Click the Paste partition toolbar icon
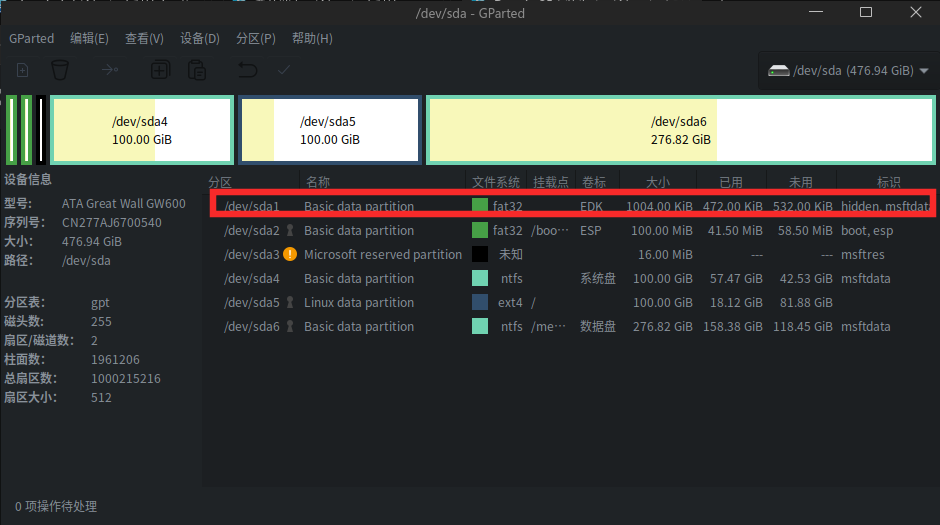940x525 pixels. click(x=197, y=71)
